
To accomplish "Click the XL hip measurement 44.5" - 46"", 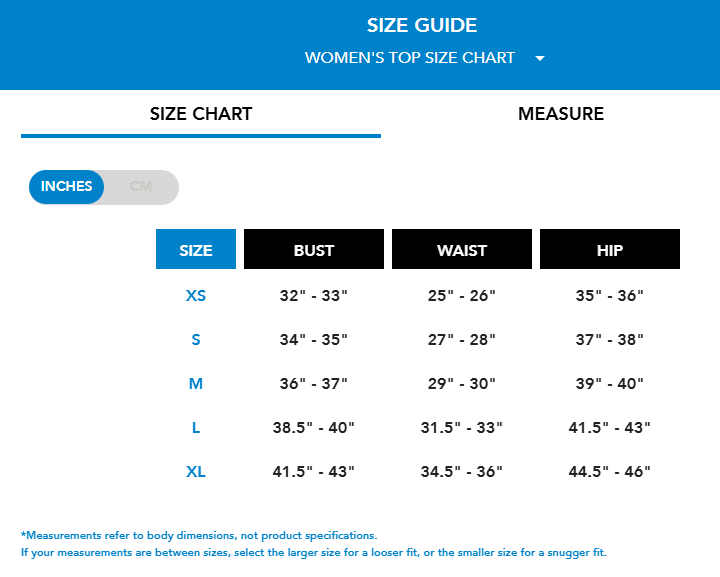I will (x=610, y=472).
